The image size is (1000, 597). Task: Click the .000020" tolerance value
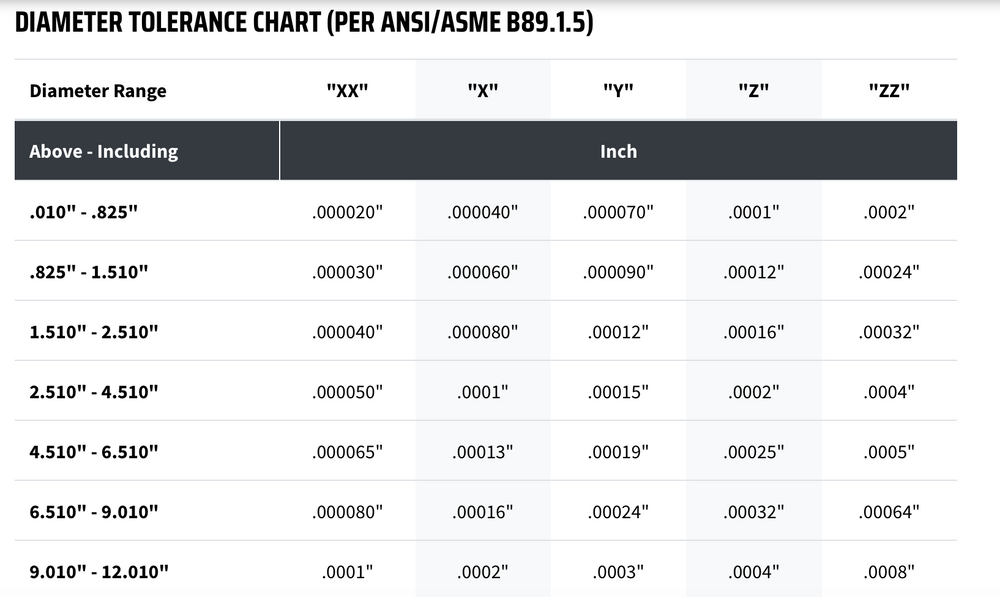pos(347,212)
